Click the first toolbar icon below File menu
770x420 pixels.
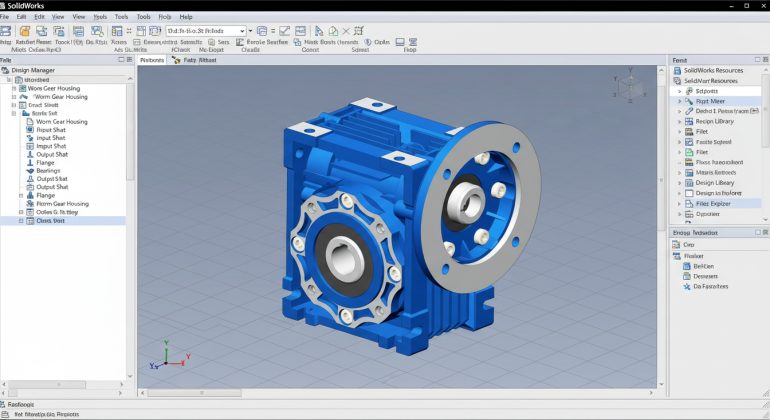click(8, 31)
